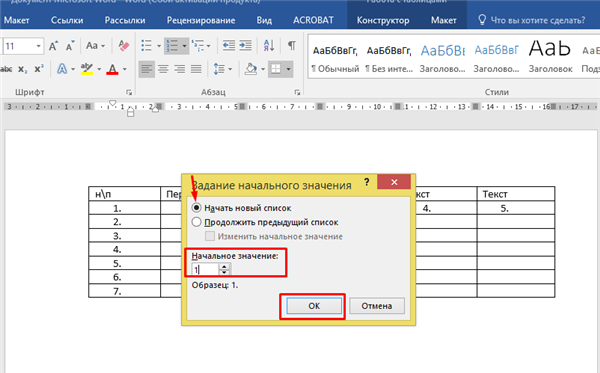The image size is (600, 373).
Task: Open the Paragraph dialog launcher
Action: pyautogui.click(x=297, y=92)
